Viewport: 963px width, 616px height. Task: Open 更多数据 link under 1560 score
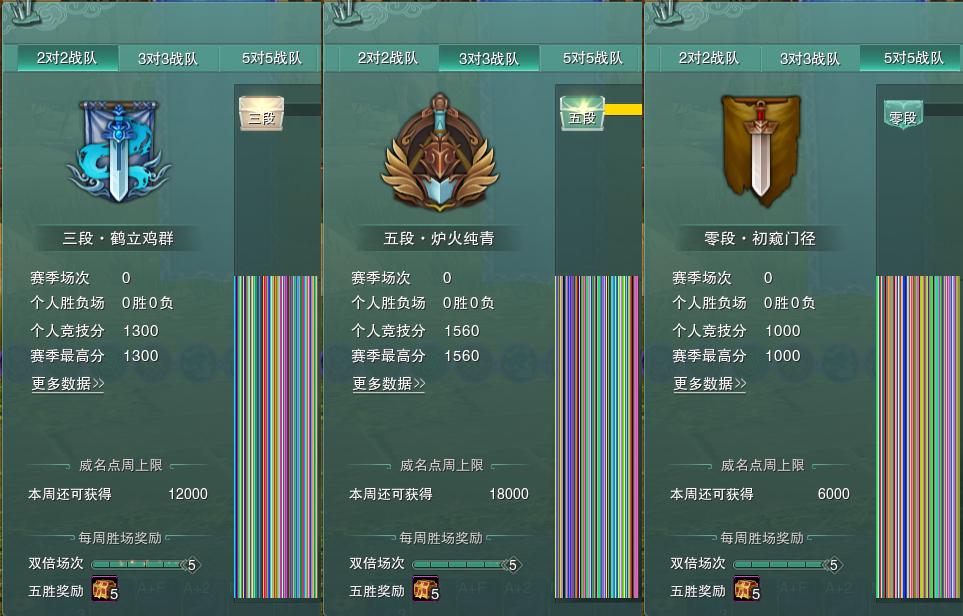(389, 384)
